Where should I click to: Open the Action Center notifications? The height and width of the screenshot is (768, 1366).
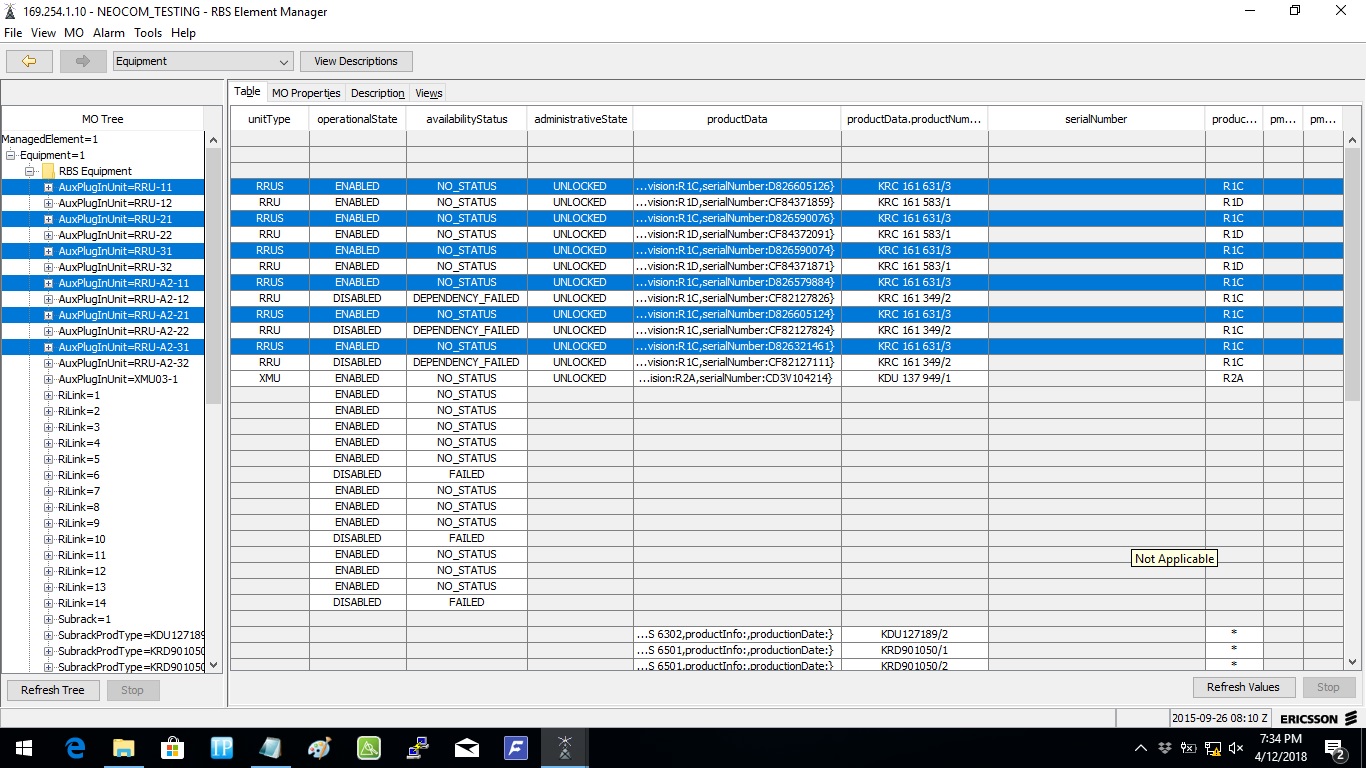pos(1335,747)
